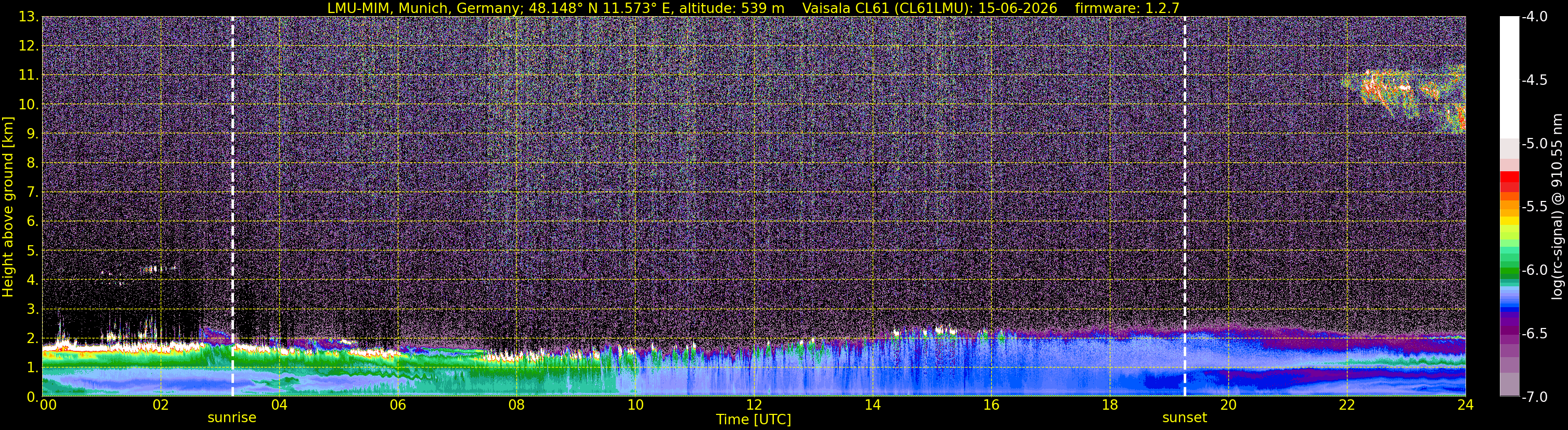Click the '3.' height axis tick label
Viewport: 1568px width, 430px height.
tap(32, 309)
